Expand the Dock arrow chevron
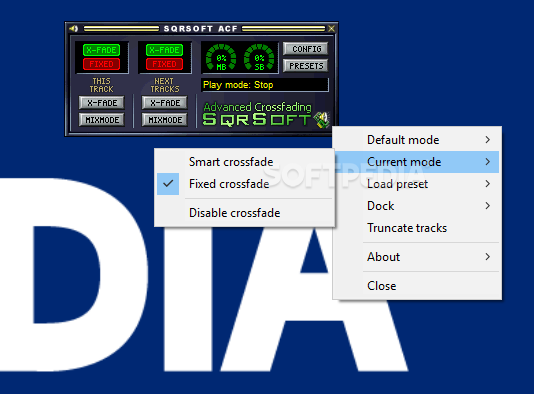Screen dimensions: 534x394 coord(488,206)
